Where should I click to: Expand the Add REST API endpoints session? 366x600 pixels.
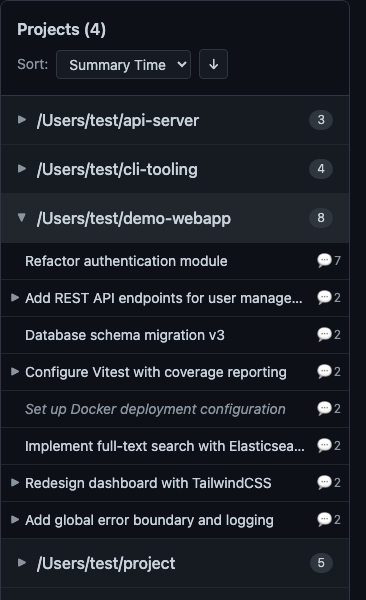[15, 297]
